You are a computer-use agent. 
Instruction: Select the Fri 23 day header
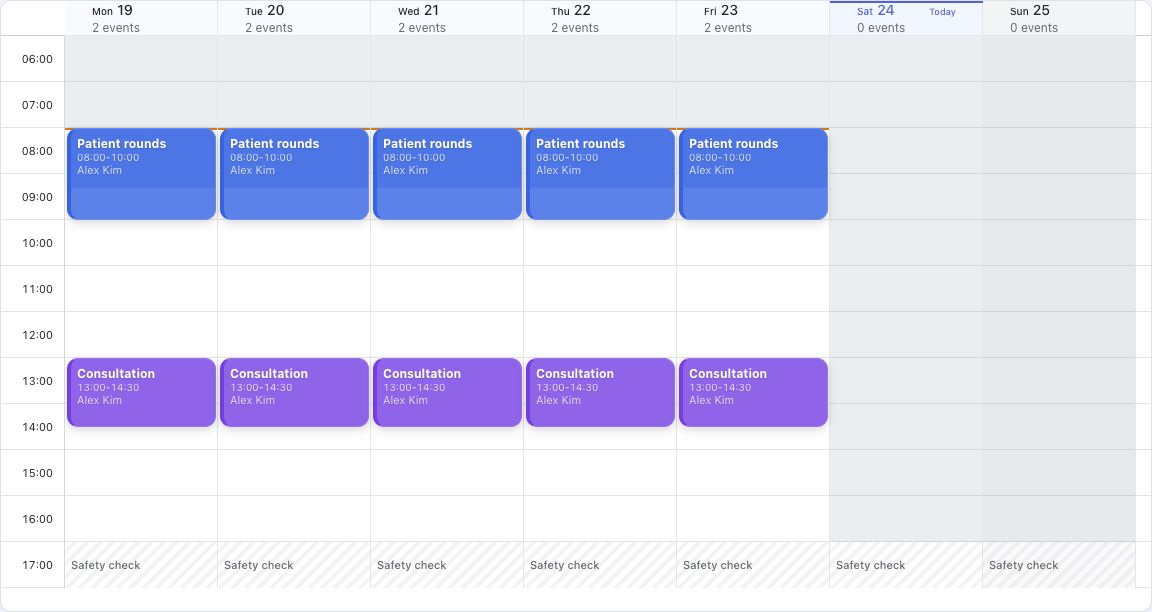point(753,18)
